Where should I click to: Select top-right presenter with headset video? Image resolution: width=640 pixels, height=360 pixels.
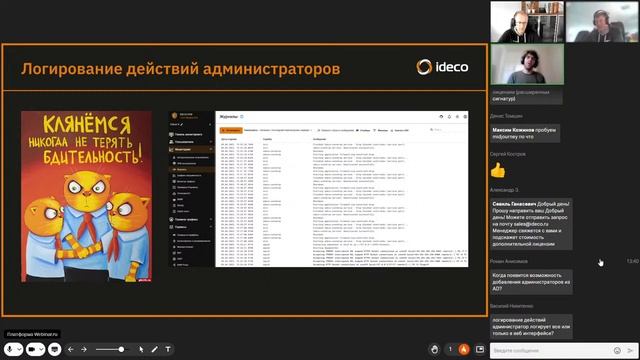pyautogui.click(x=602, y=22)
